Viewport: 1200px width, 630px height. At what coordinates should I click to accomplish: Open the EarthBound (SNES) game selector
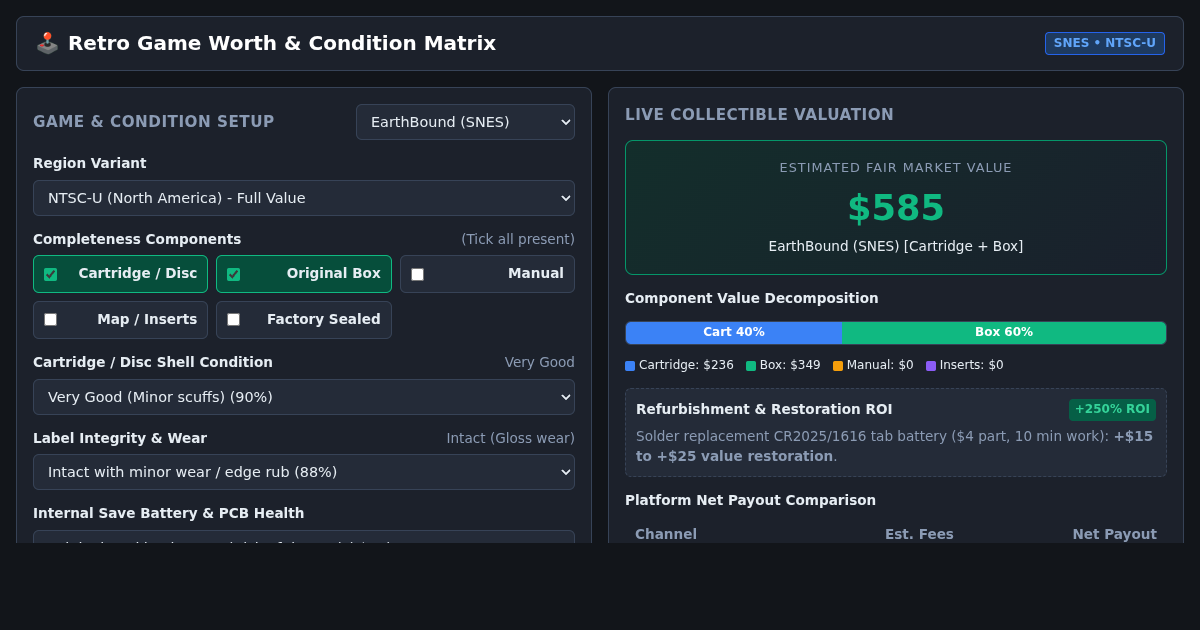pyautogui.click(x=465, y=122)
